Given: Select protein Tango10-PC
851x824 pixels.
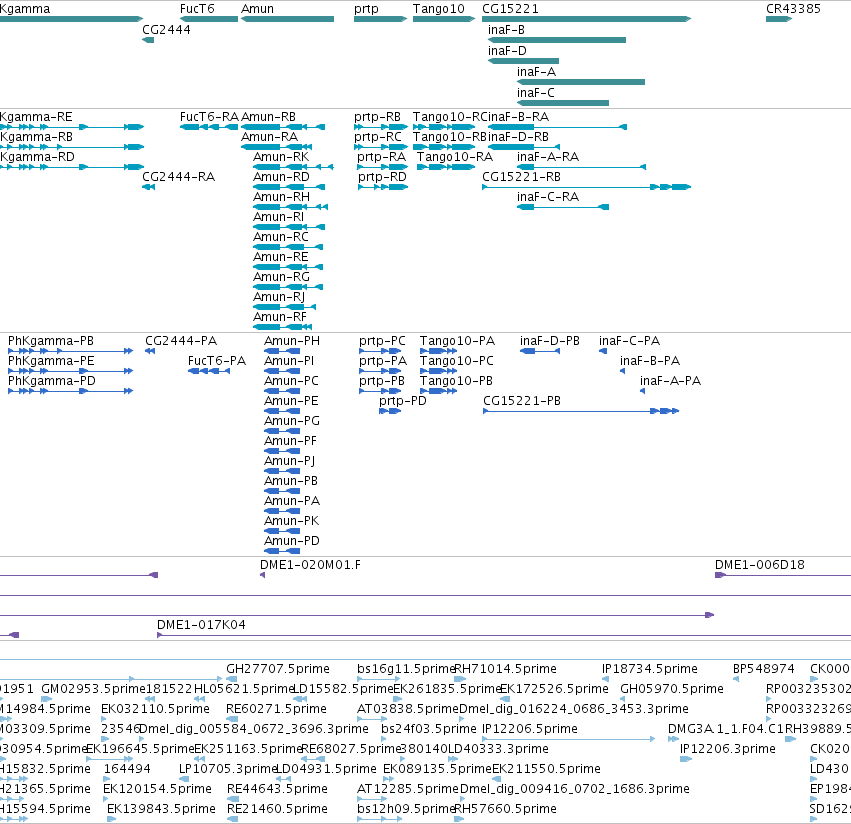Looking at the screenshot, I should 456,361.
